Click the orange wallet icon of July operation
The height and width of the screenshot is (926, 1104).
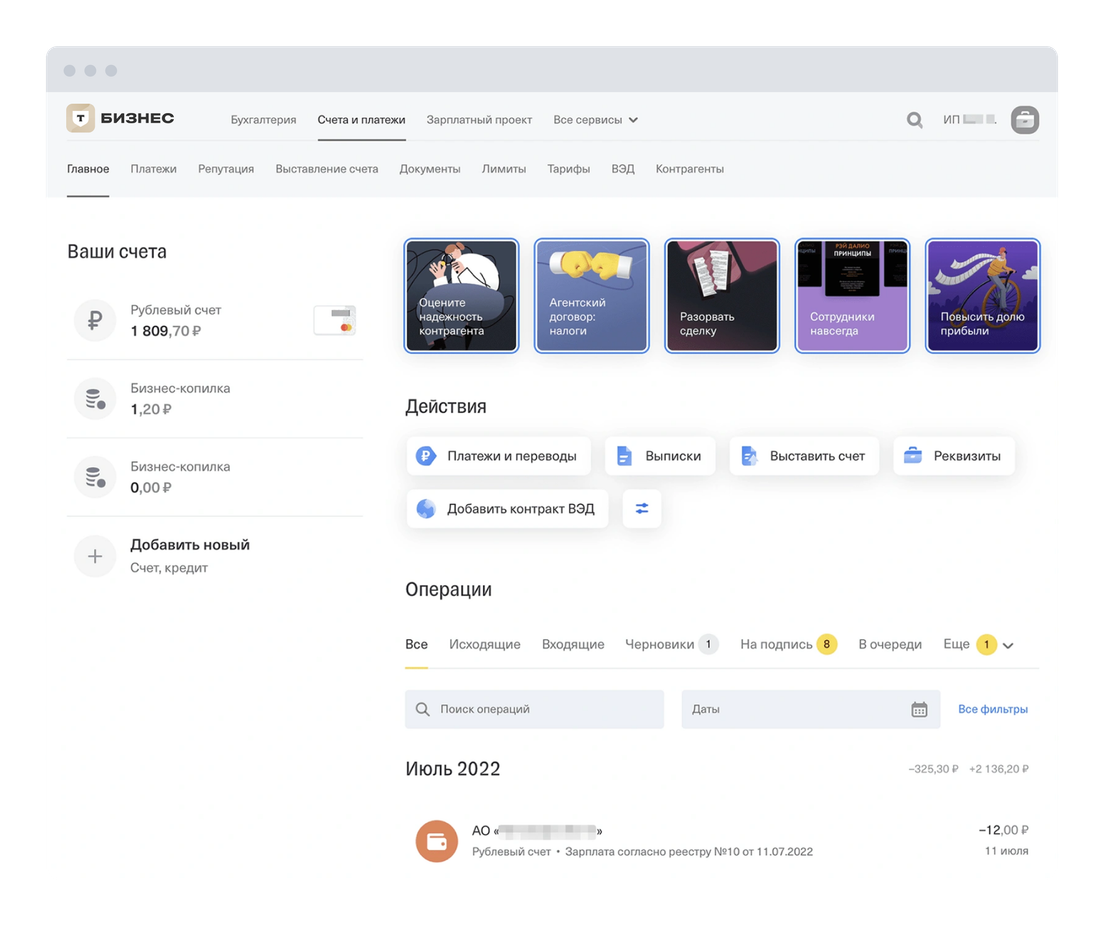pos(436,841)
